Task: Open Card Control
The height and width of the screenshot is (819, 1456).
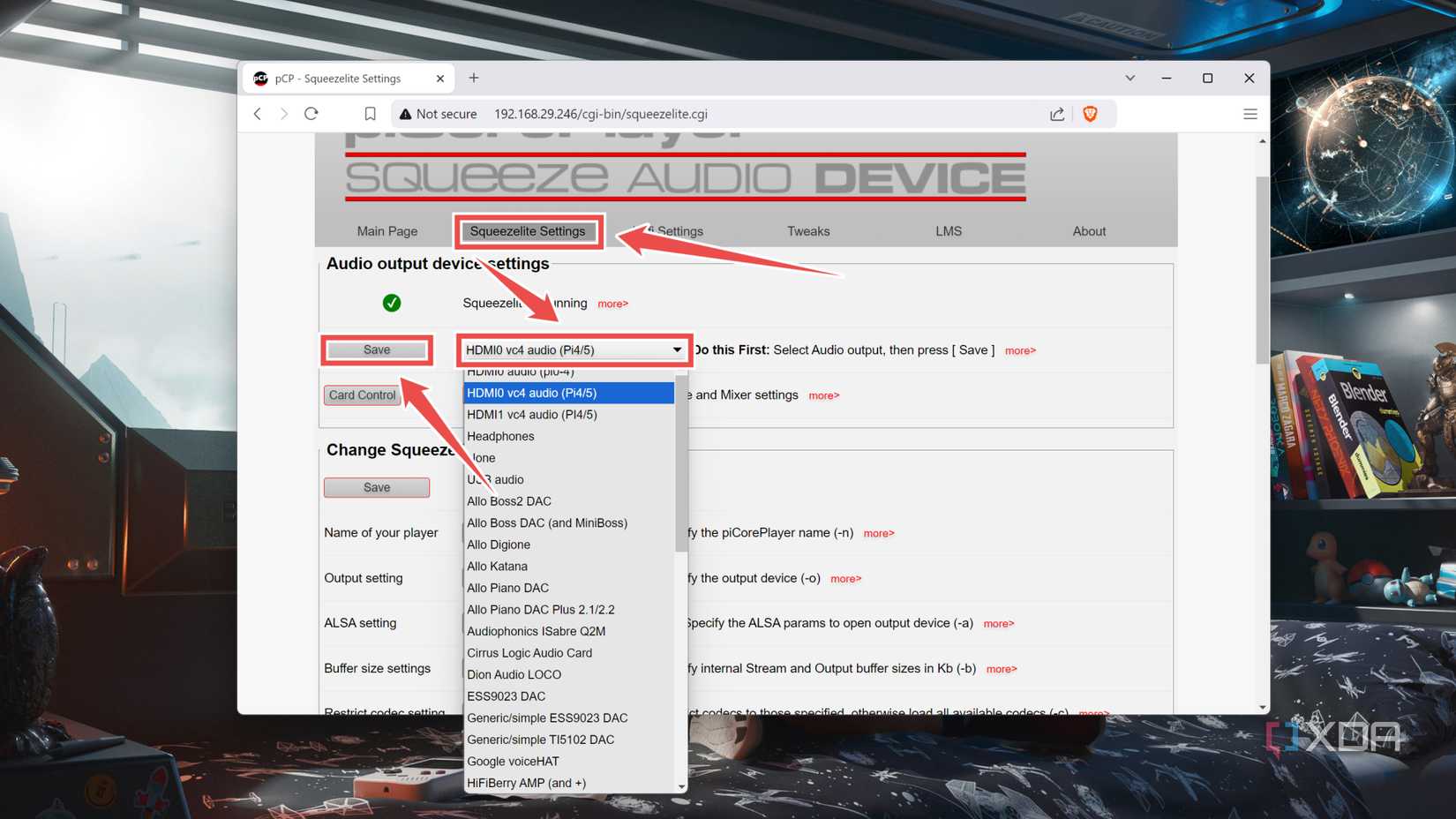Action: (362, 394)
